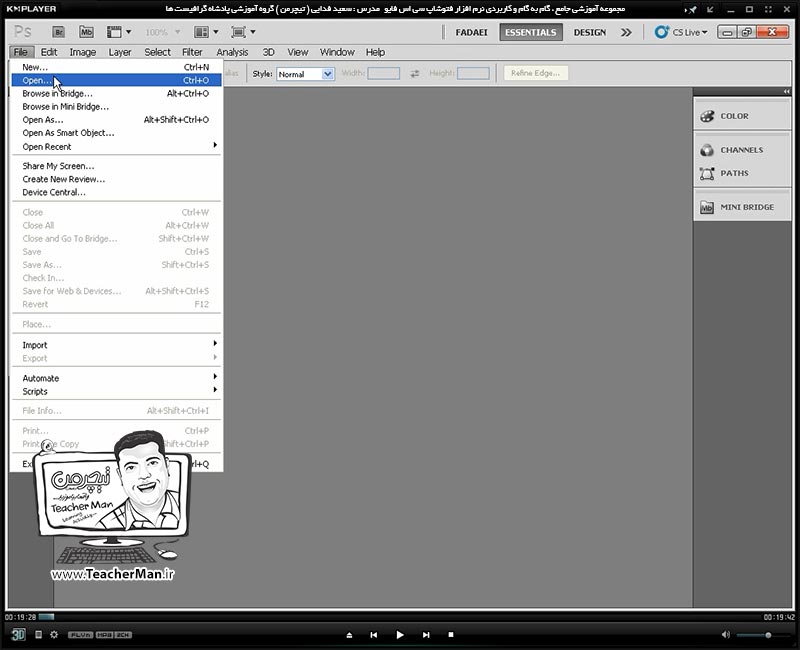Image resolution: width=800 pixels, height=650 pixels.
Task: Choose Open... in the File menu
Action: tap(116, 80)
